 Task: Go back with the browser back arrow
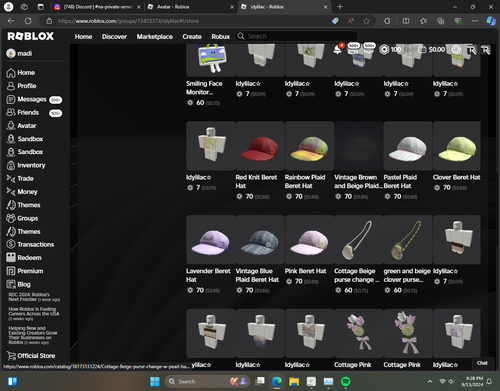pos(11,21)
